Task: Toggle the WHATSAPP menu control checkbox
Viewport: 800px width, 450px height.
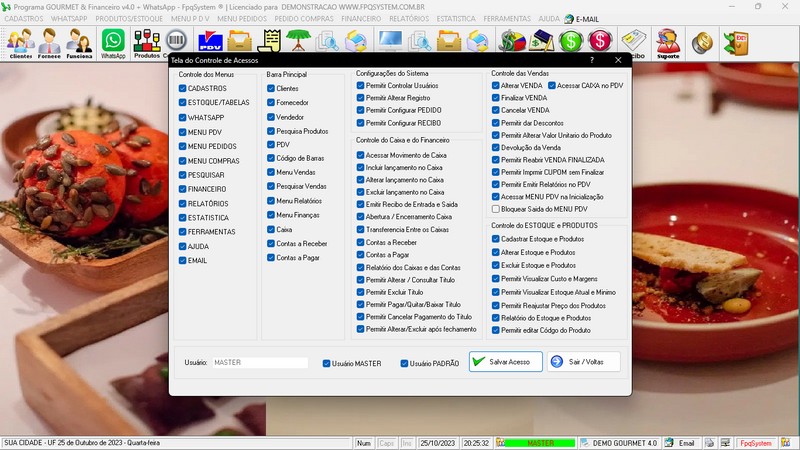Action: click(182, 117)
